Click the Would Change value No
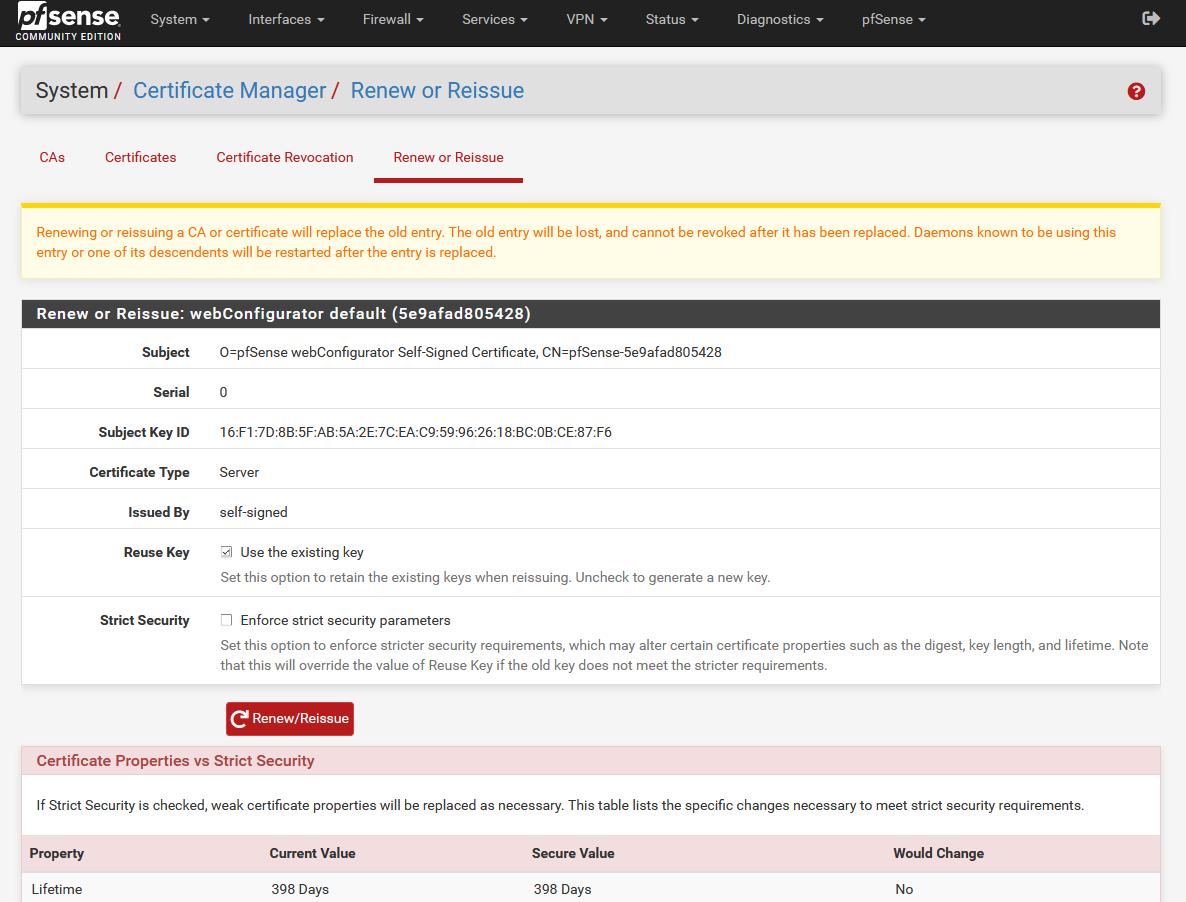This screenshot has height=902, width=1186. point(904,889)
